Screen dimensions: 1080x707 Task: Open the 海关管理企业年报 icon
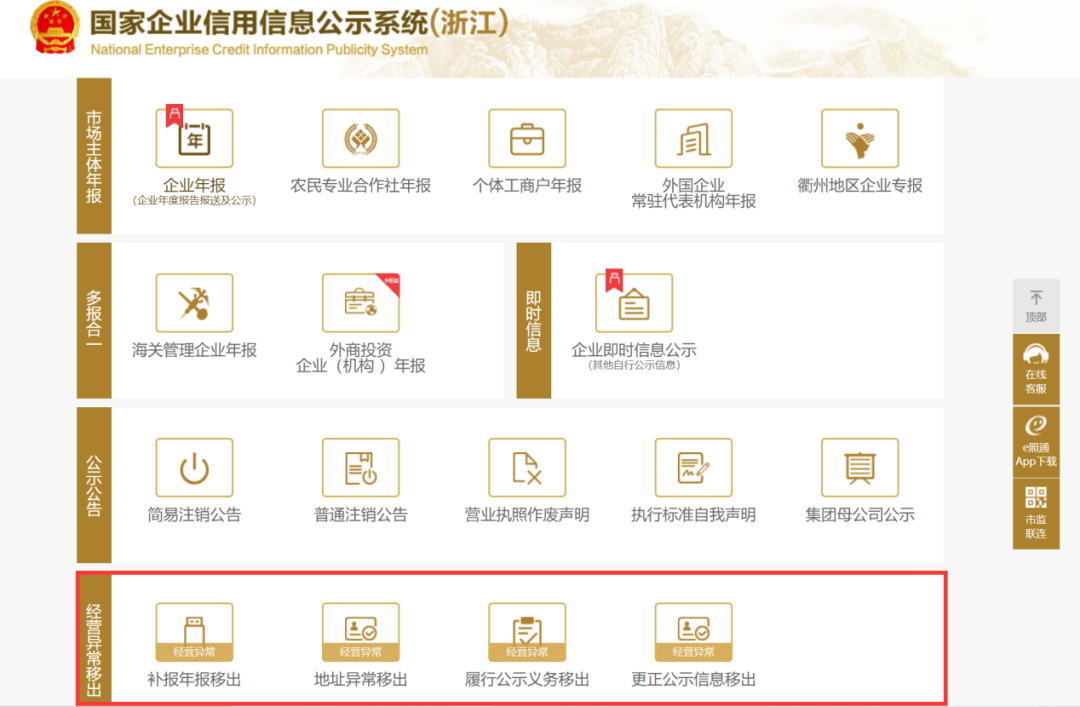click(x=194, y=303)
